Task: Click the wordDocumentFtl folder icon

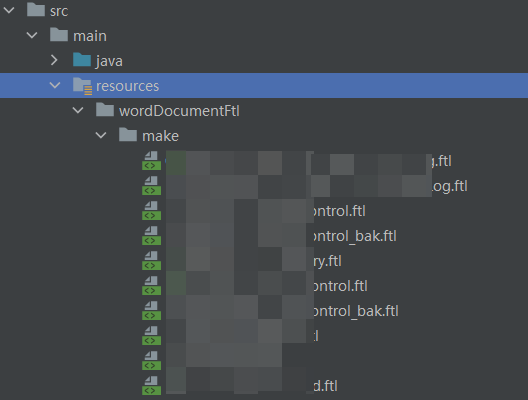Action: 105,110
